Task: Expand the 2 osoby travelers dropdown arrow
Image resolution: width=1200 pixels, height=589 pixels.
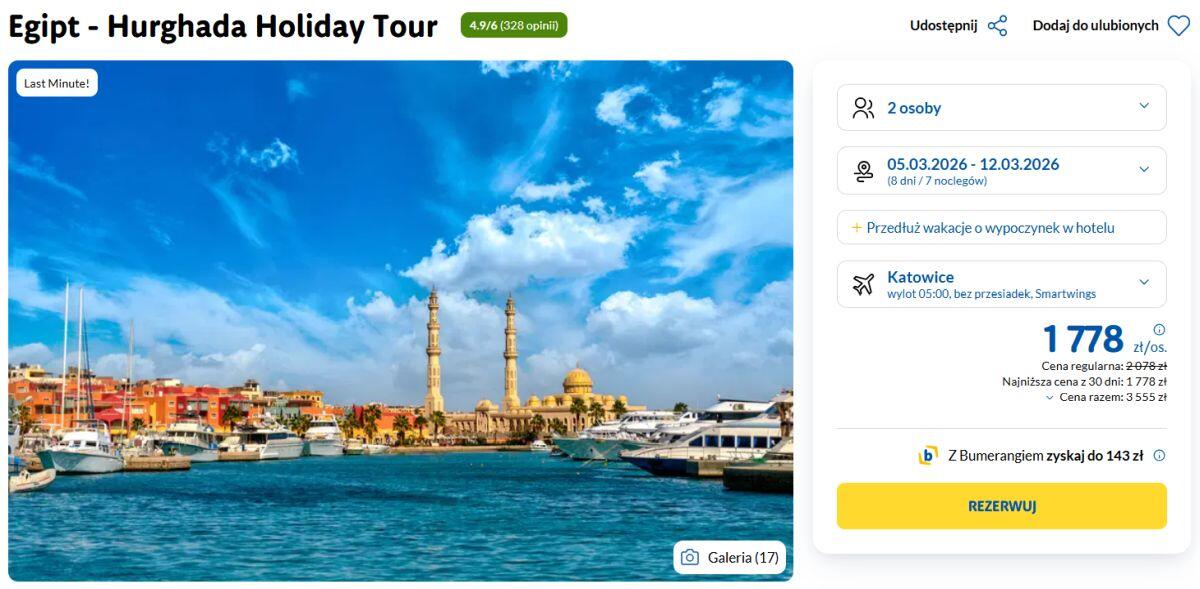Action: pos(1144,107)
